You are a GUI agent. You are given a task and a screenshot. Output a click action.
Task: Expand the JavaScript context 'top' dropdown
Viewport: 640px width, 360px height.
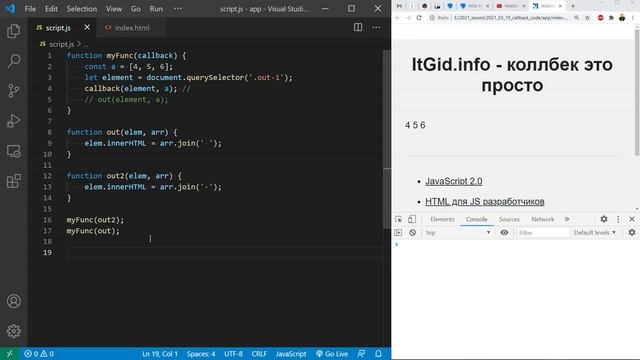click(x=458, y=232)
